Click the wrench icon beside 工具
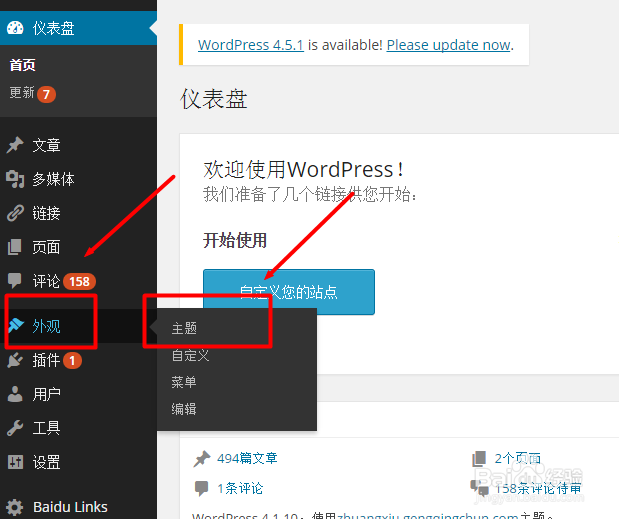619x519 pixels. coord(15,428)
